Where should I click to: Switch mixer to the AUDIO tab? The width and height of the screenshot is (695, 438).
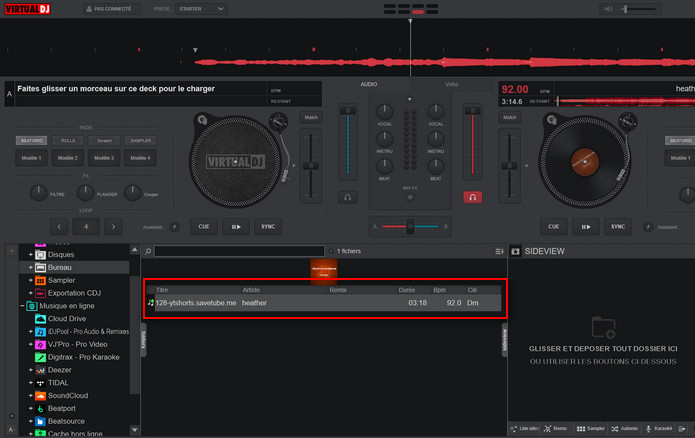(x=369, y=84)
